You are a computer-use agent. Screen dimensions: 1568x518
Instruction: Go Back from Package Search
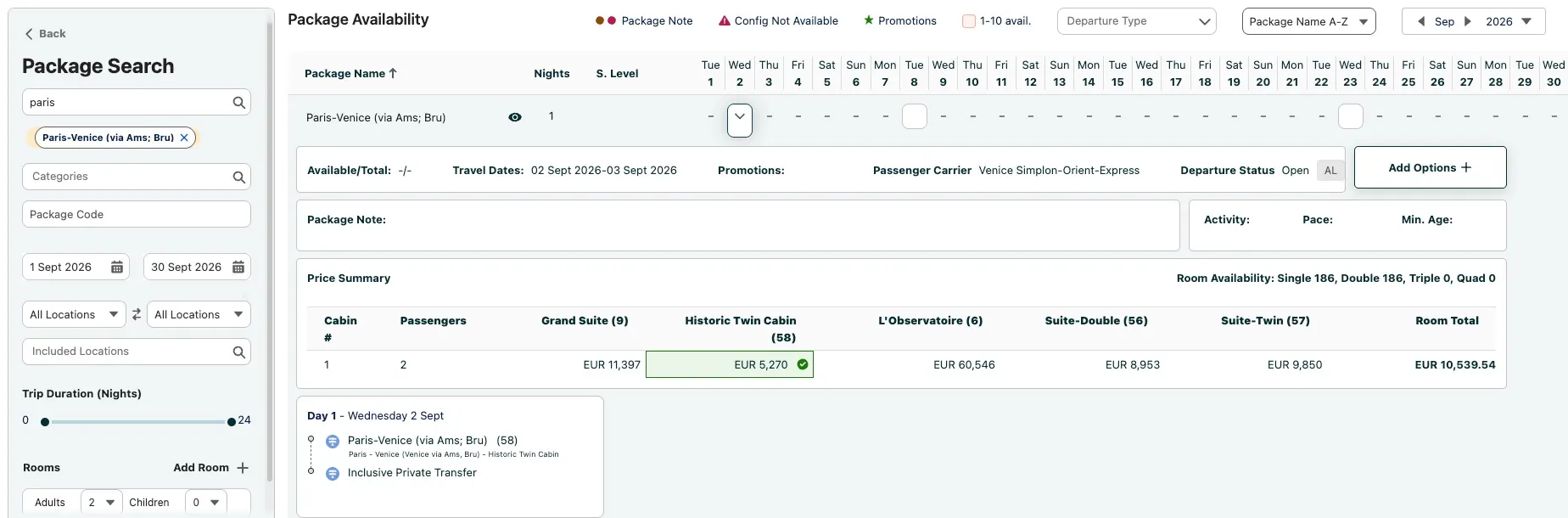(x=45, y=34)
